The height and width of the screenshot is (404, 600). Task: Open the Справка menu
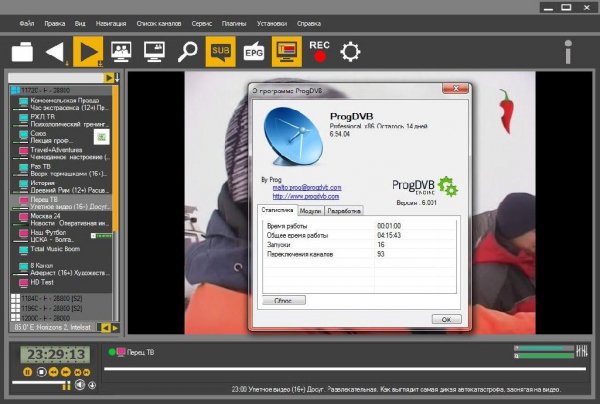click(309, 24)
